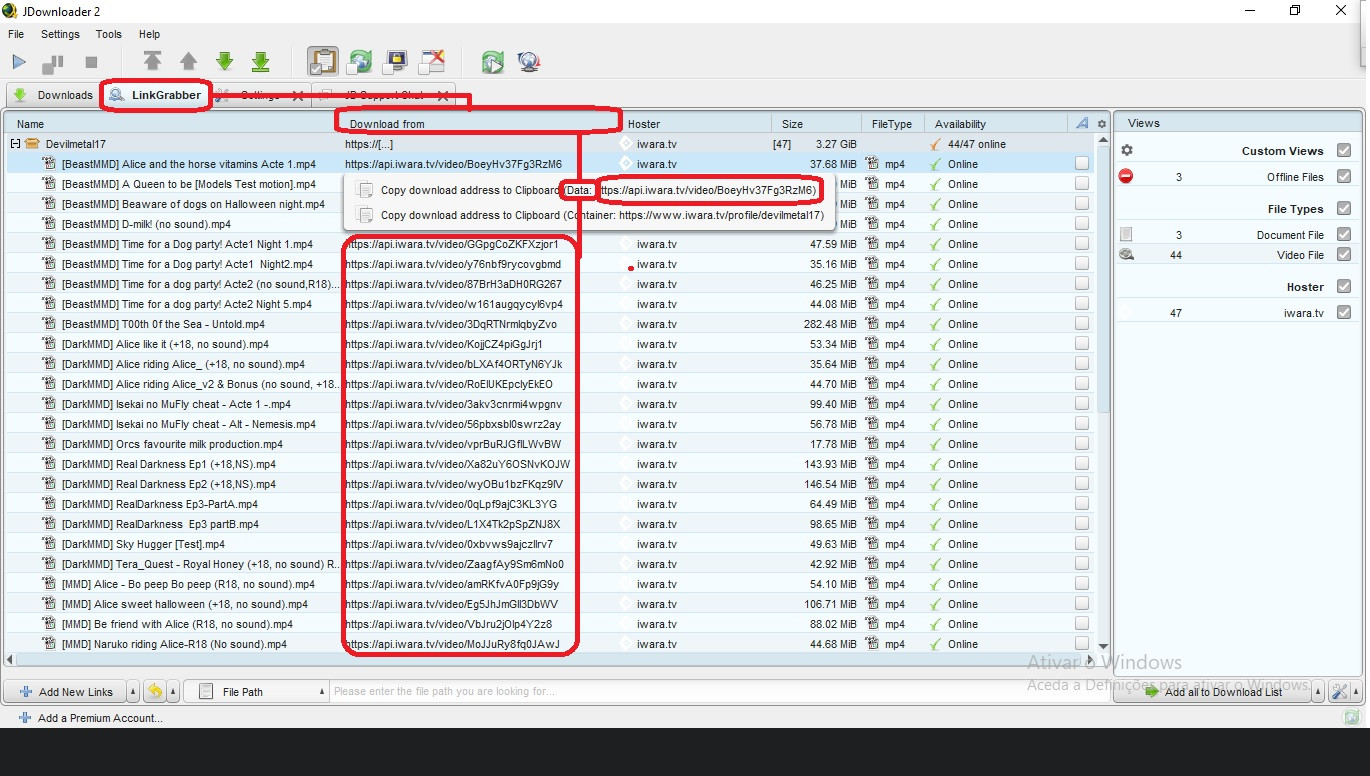Click Add a Premium Account link
The width and height of the screenshot is (1370, 776).
point(100,718)
